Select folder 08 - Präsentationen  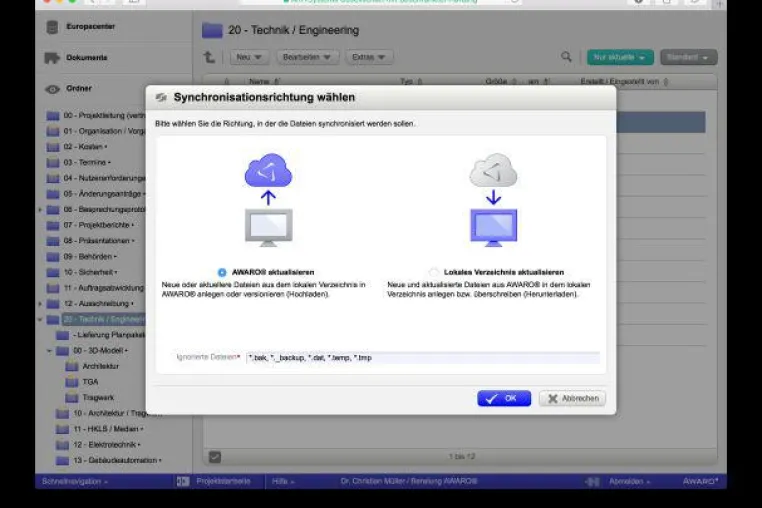tap(97, 241)
